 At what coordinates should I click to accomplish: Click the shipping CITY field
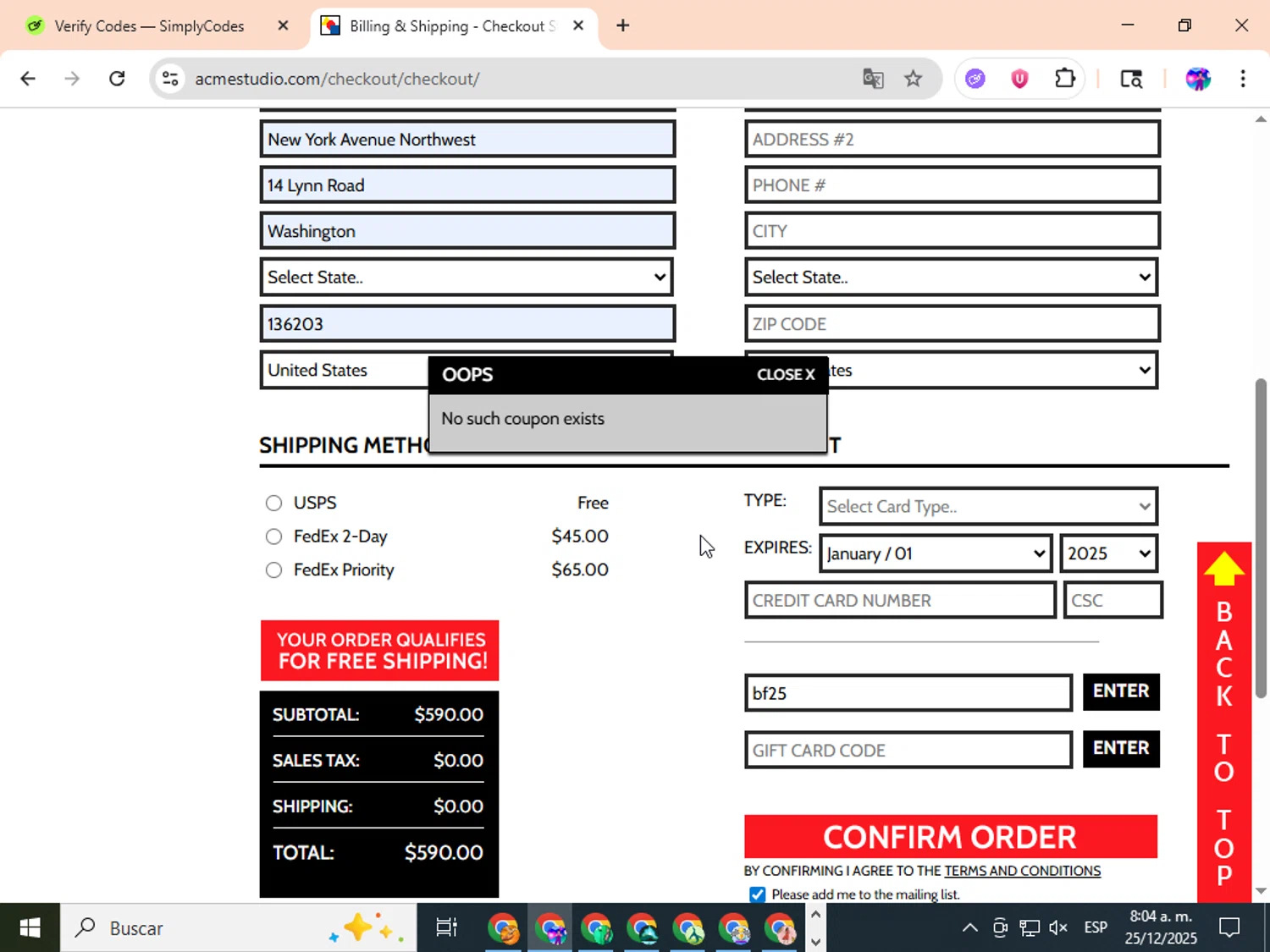952,231
